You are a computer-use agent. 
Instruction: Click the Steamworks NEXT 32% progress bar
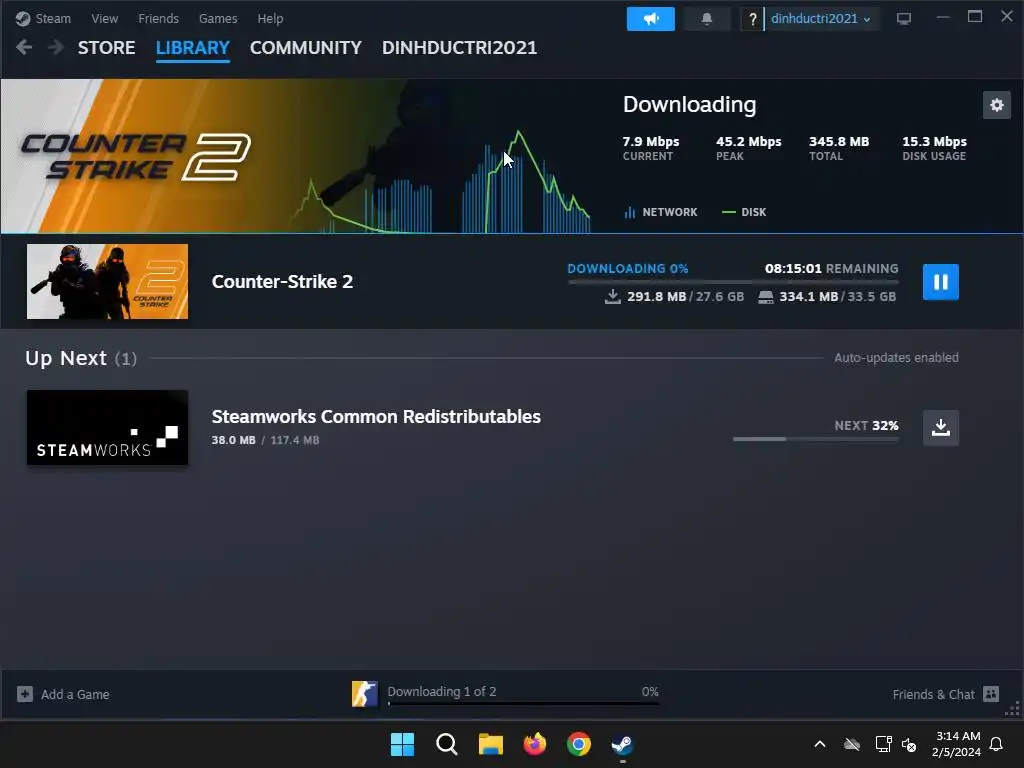pos(816,439)
